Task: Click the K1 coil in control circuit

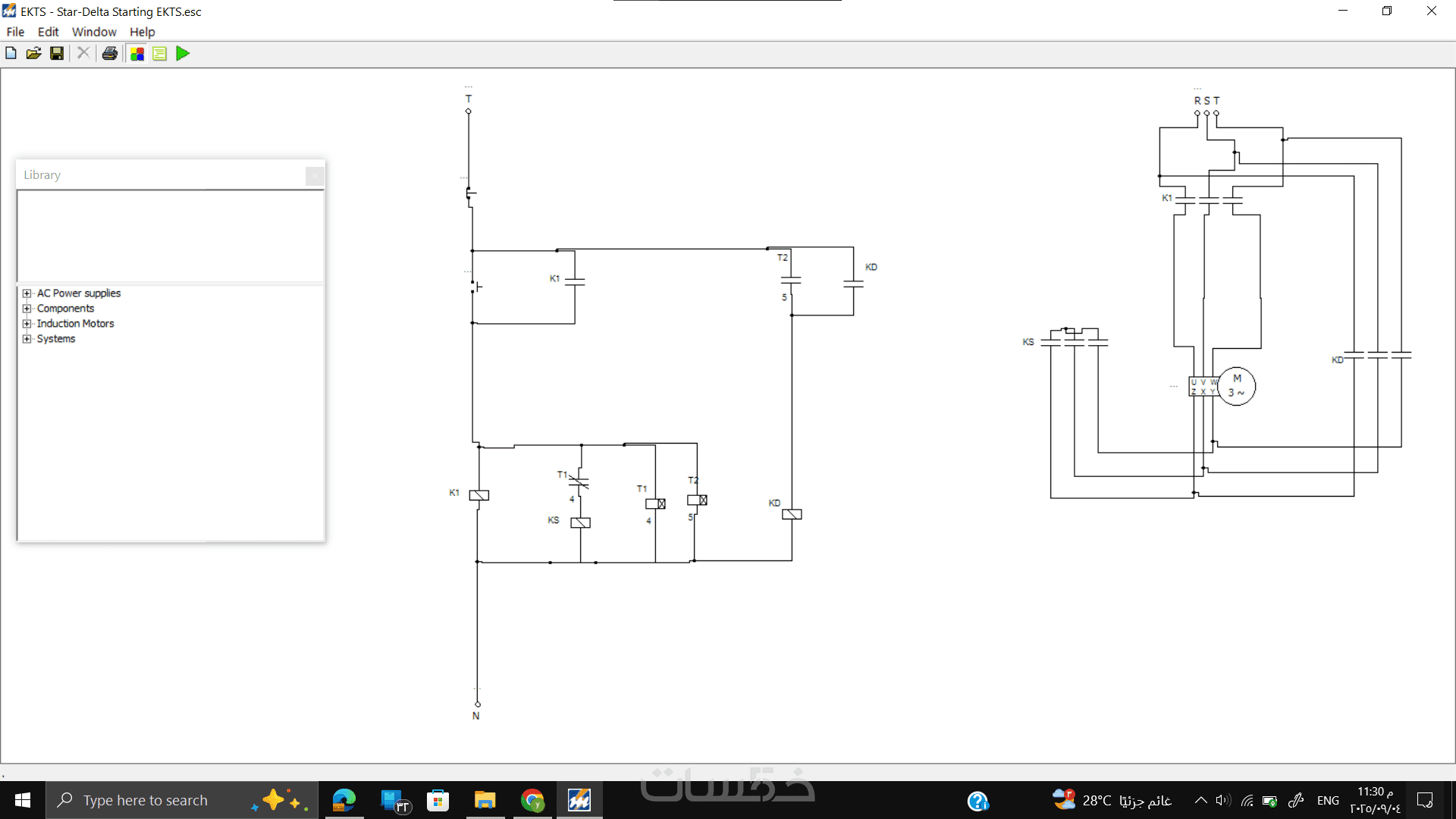Action: [479, 495]
